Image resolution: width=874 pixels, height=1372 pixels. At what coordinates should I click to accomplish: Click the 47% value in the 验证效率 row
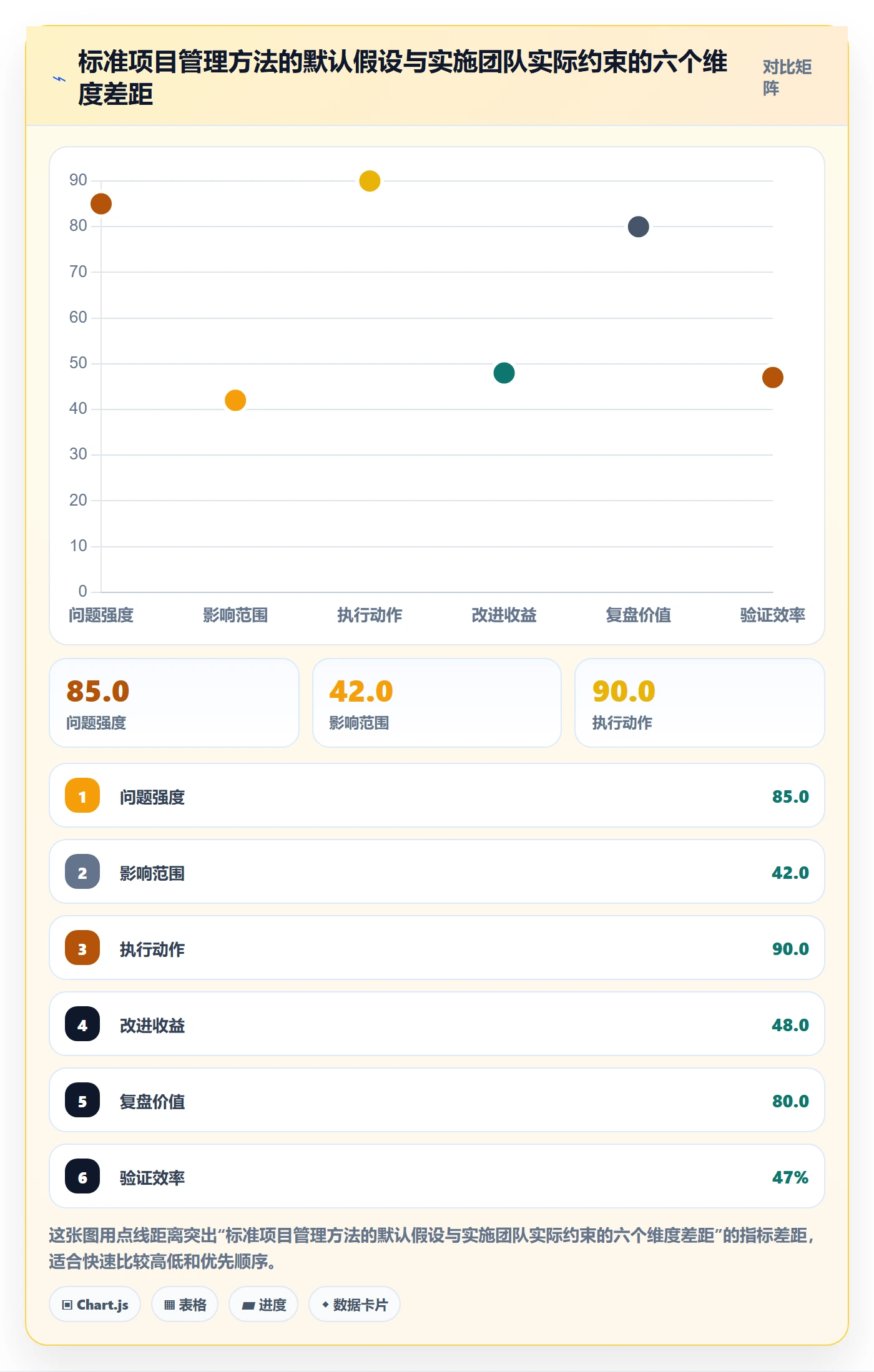click(790, 1177)
